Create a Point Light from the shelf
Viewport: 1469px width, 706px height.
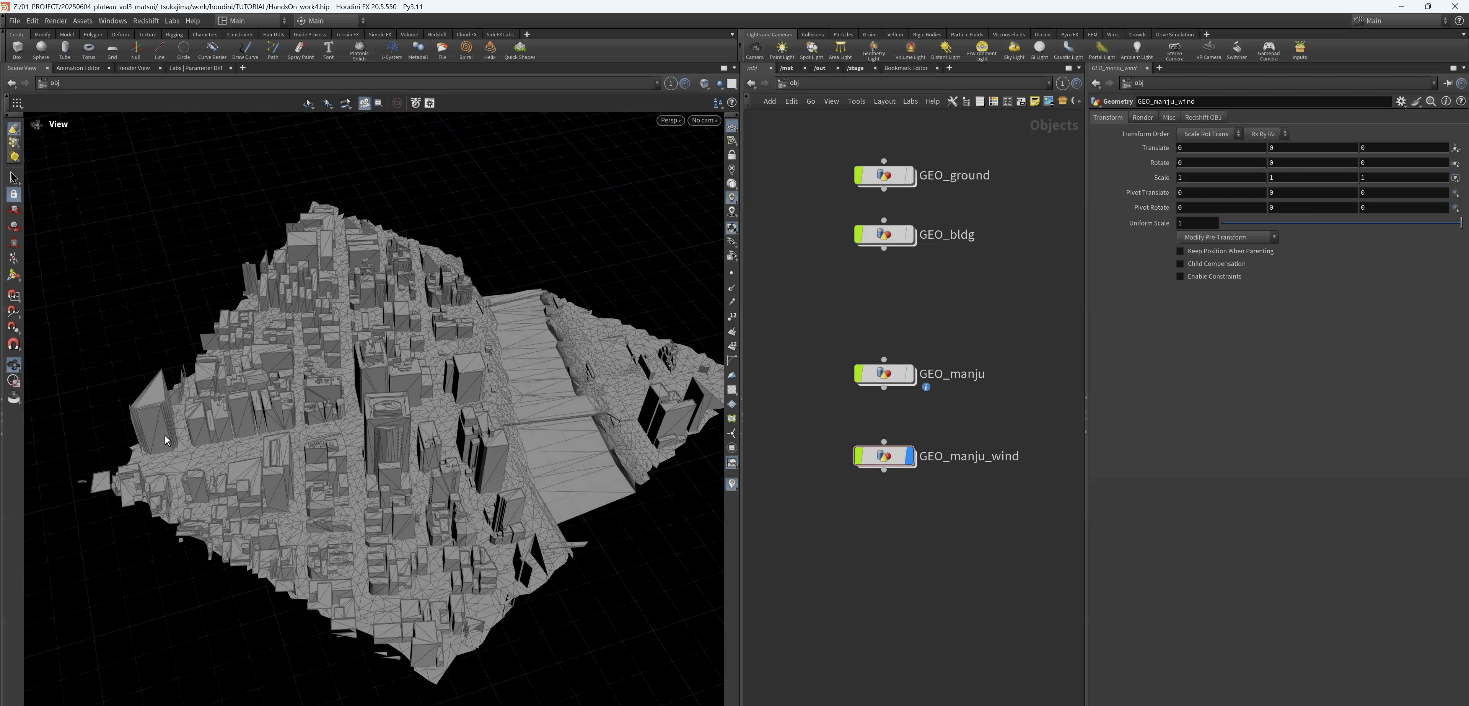(x=782, y=48)
